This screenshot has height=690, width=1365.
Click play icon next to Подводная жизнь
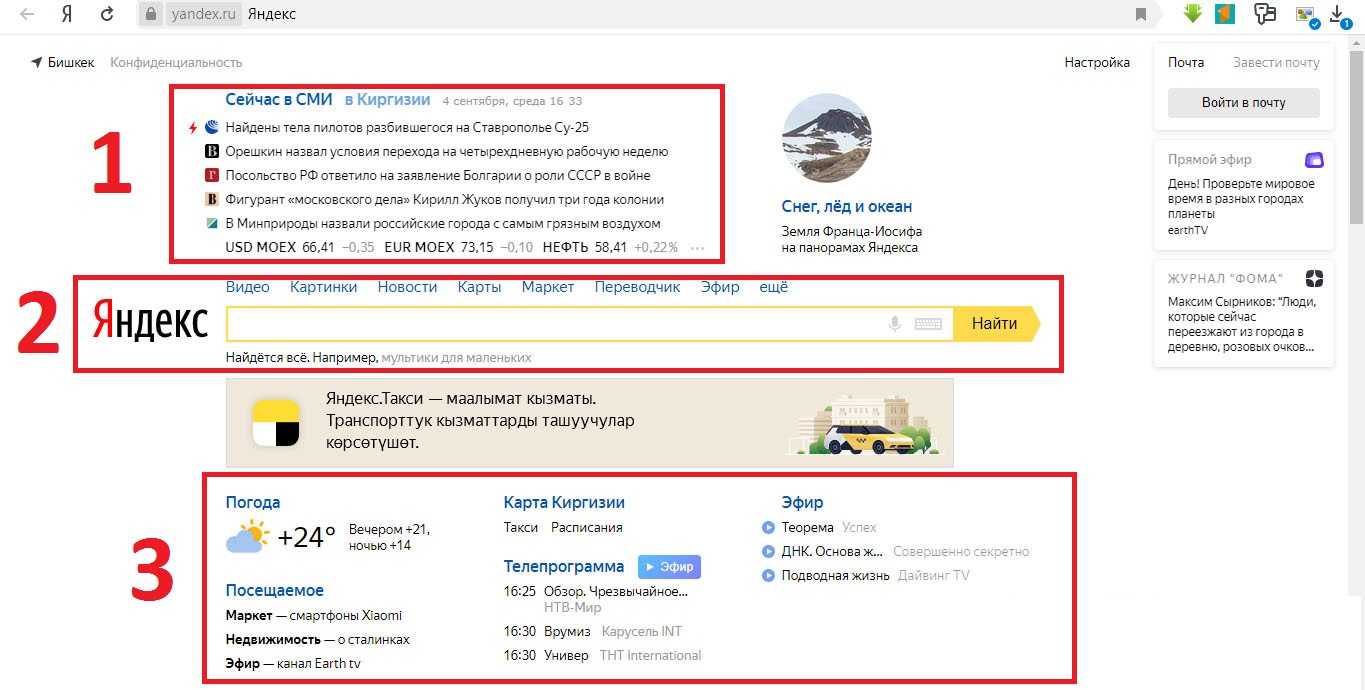coord(768,575)
